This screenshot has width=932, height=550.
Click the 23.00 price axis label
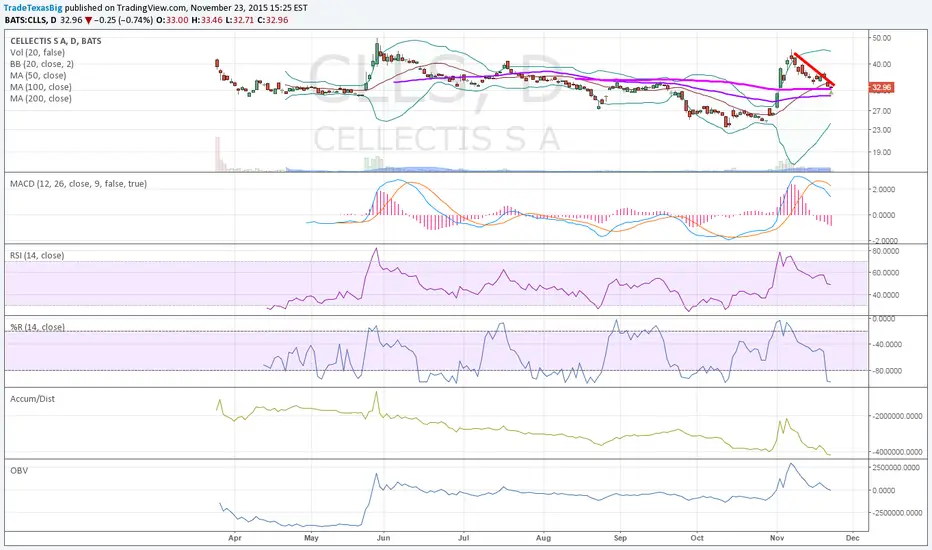point(881,130)
